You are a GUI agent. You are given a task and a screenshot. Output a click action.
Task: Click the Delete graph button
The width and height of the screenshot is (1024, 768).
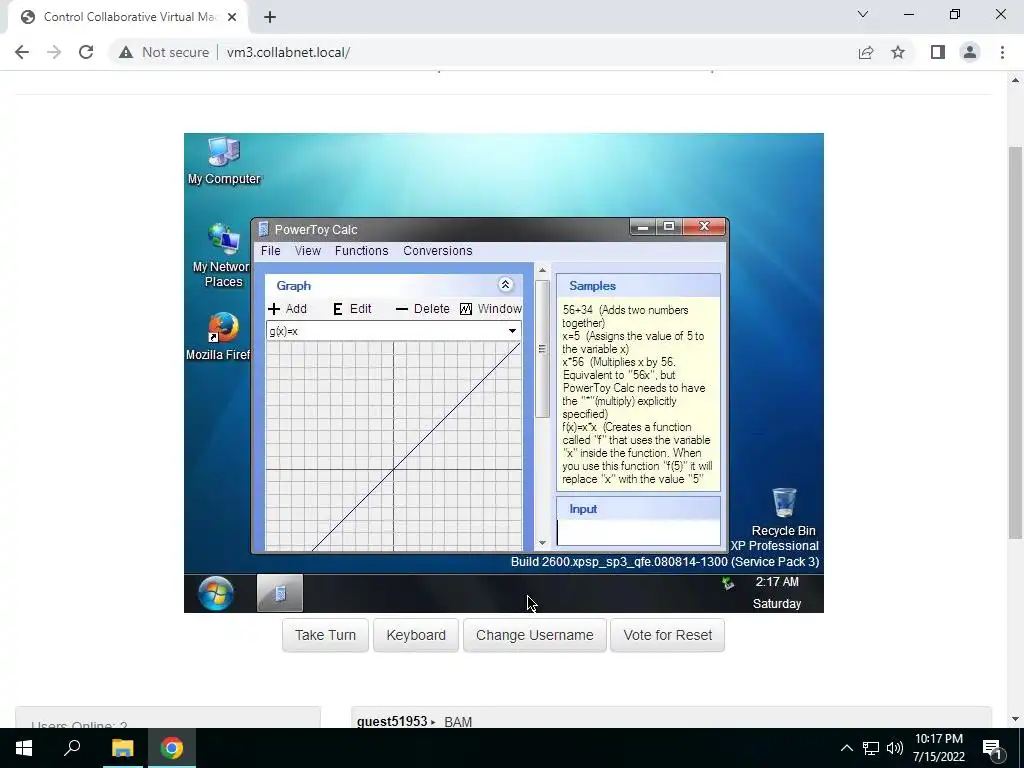(423, 309)
